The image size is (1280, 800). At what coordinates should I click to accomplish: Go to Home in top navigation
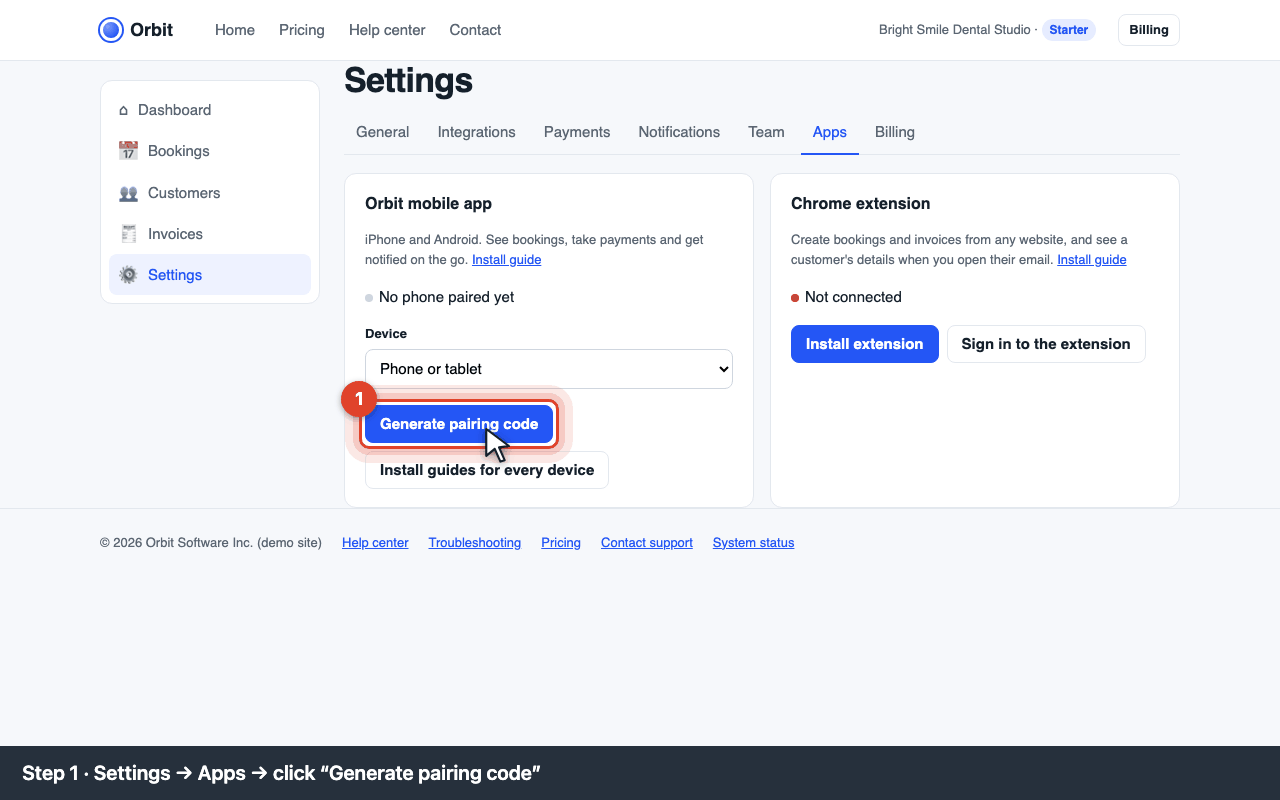pyautogui.click(x=235, y=30)
